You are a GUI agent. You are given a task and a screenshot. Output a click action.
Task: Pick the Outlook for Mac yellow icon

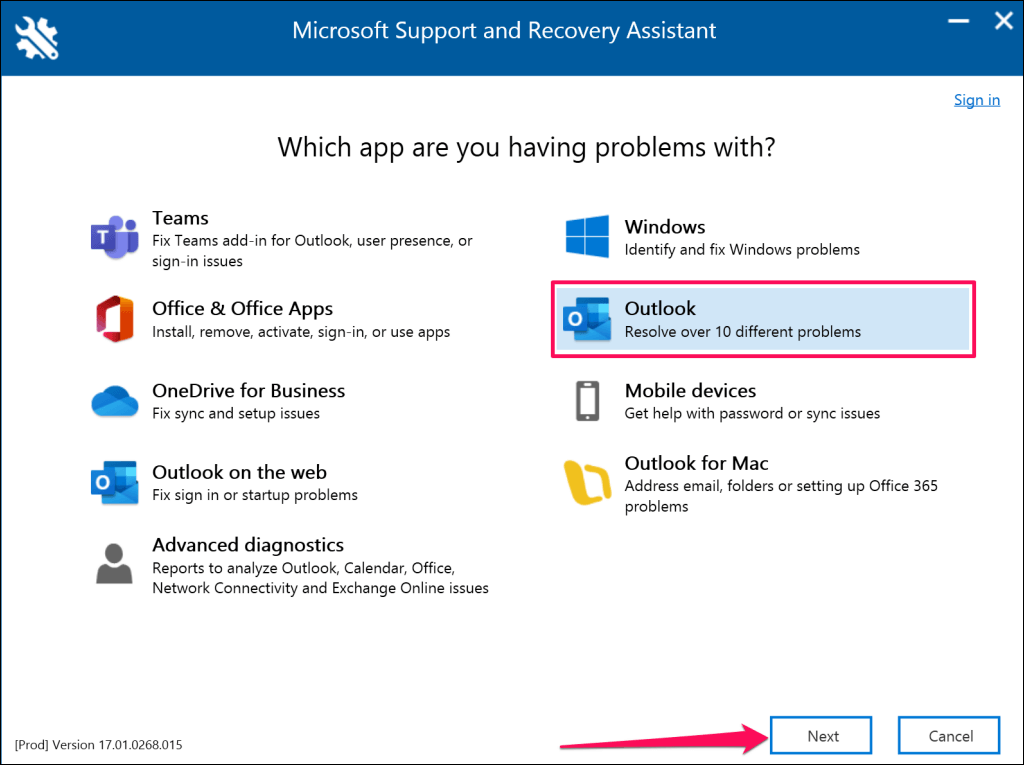[x=587, y=483]
